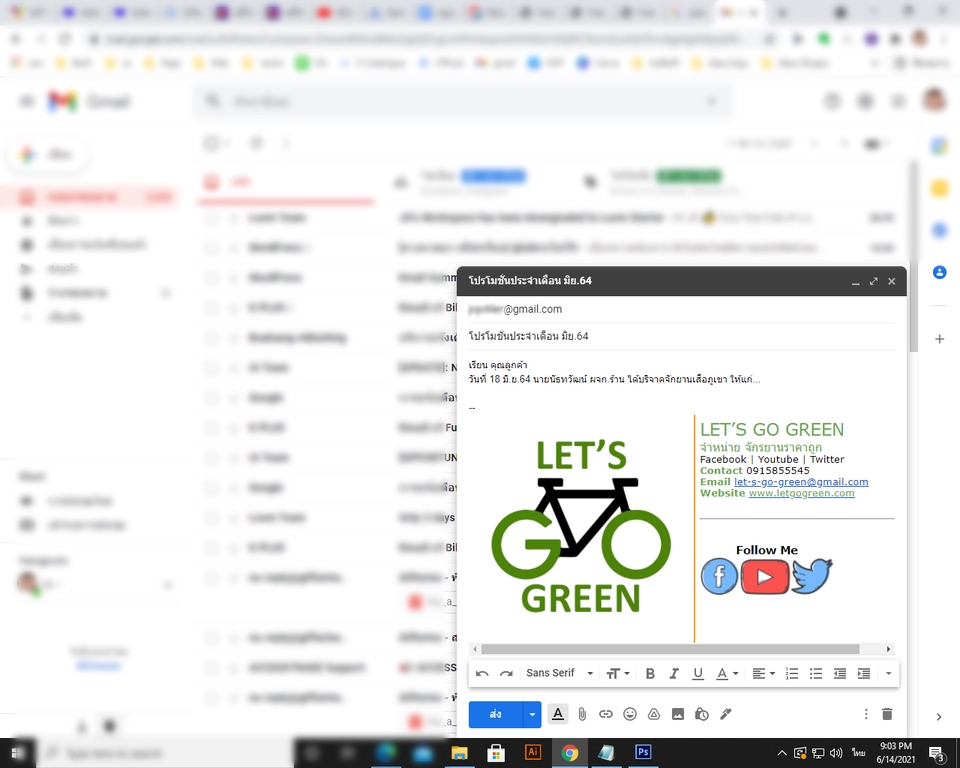
Task: Open the let-s-go-green@gmail.com email link
Action: (x=801, y=482)
